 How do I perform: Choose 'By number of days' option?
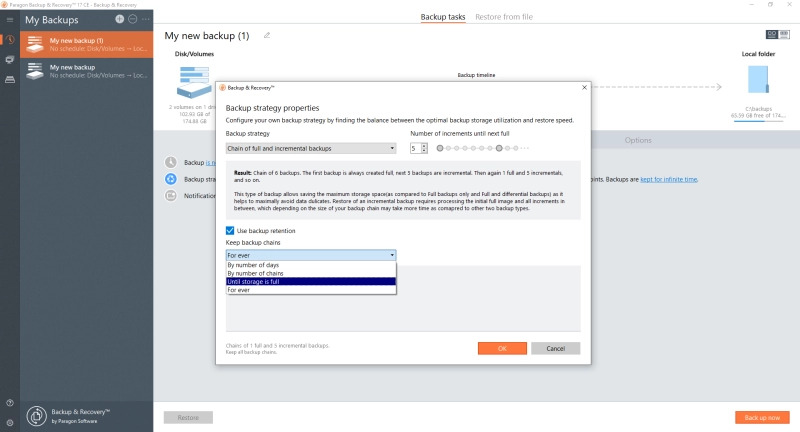(311, 265)
